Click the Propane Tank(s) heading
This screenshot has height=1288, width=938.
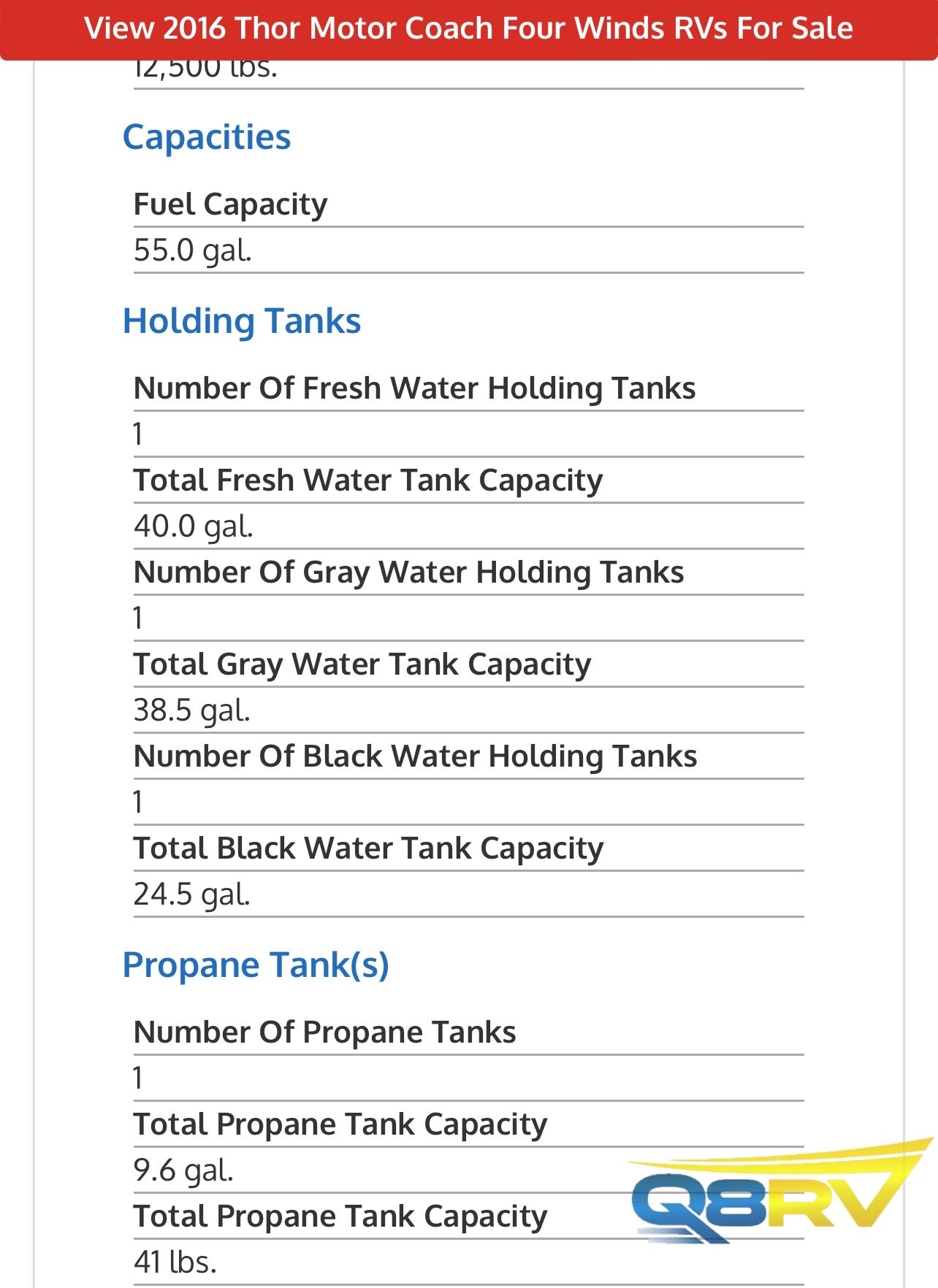coord(256,965)
